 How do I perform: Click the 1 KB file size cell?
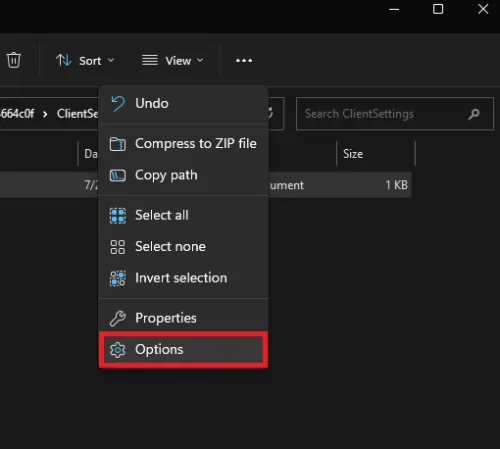(396, 185)
